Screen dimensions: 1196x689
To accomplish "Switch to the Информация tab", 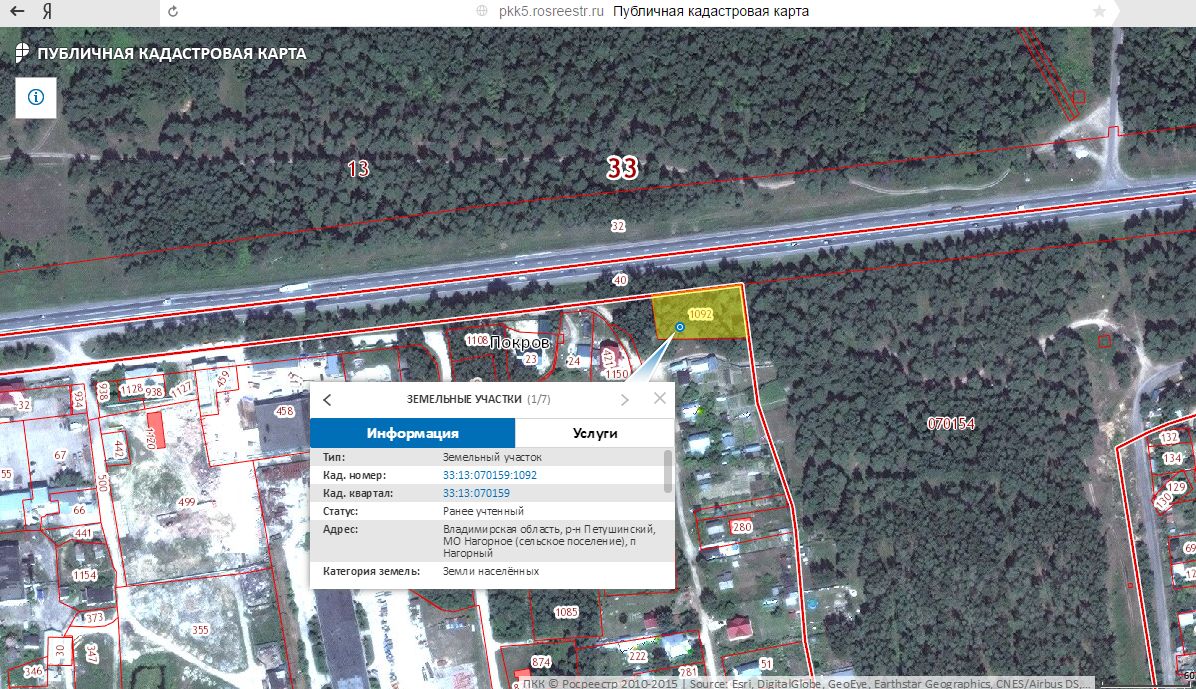I will point(413,433).
